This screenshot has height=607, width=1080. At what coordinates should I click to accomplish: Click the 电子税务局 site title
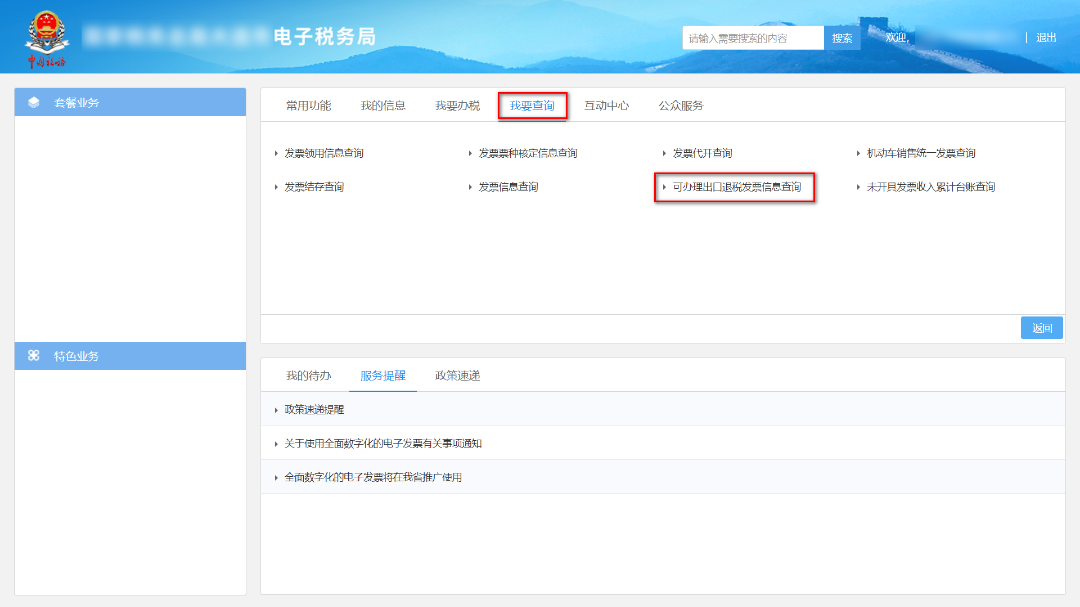coord(325,37)
